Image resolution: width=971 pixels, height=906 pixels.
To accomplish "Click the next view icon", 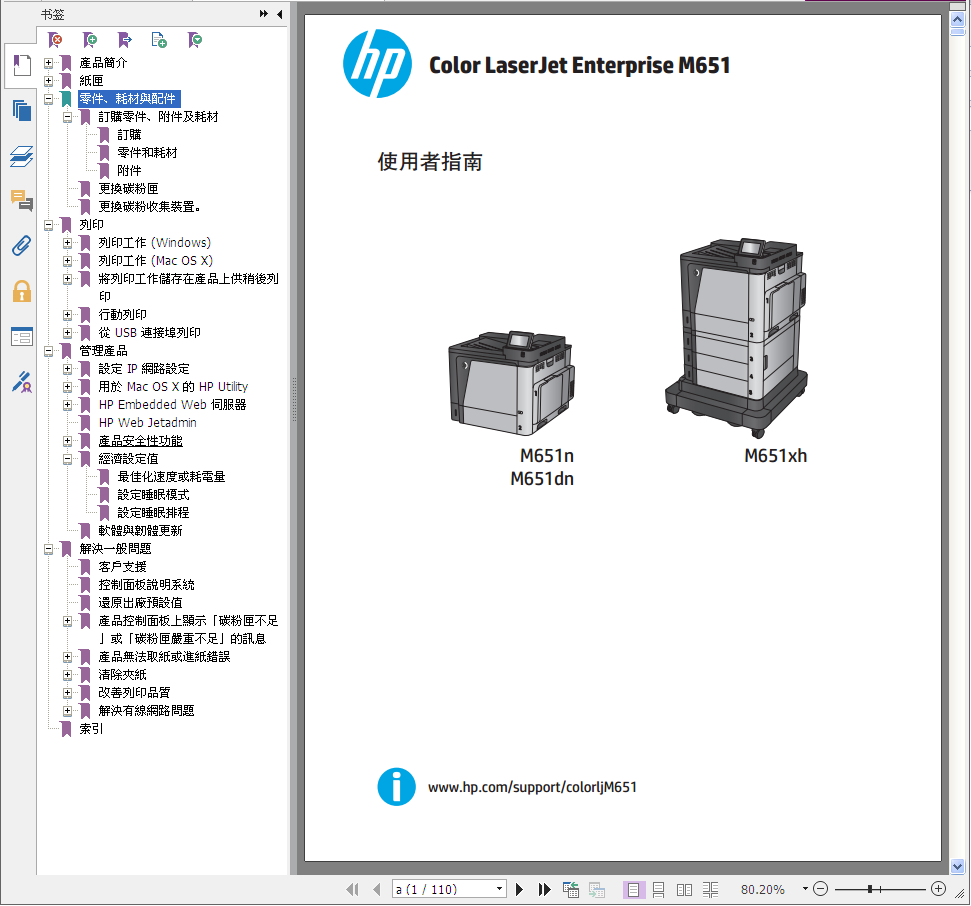I will tap(596, 890).
